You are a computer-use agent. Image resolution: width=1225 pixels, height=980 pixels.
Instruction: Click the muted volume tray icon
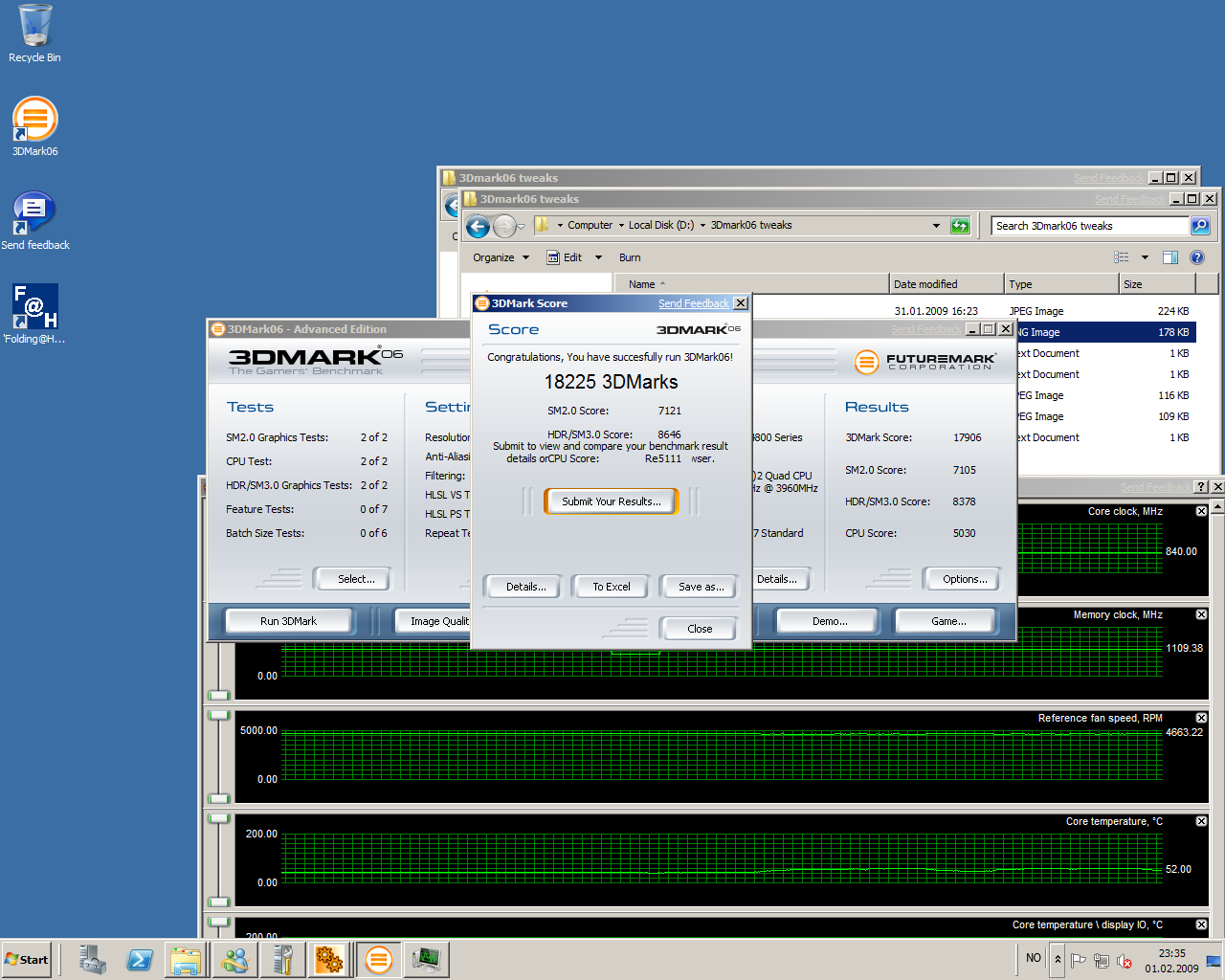[x=1125, y=961]
